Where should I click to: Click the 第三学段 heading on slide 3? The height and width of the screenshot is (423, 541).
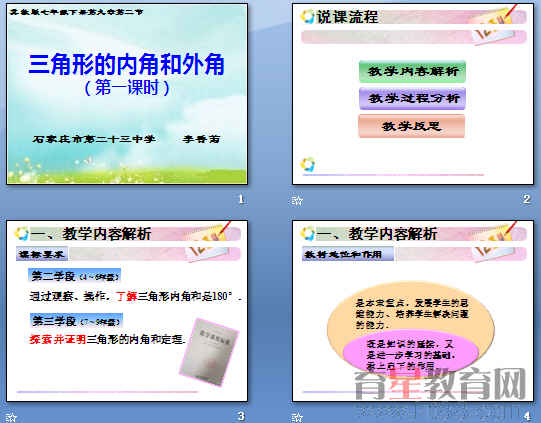[x=76, y=321]
